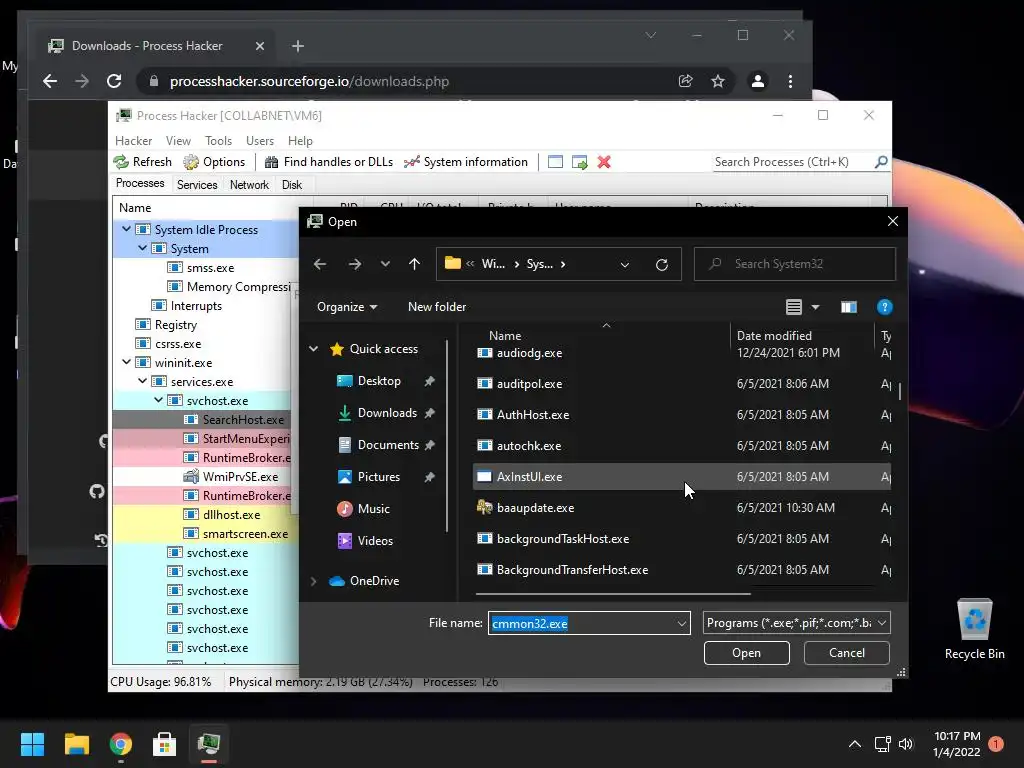This screenshot has height=768, width=1024.
Task: Collapse the System tree node
Action: 142,248
